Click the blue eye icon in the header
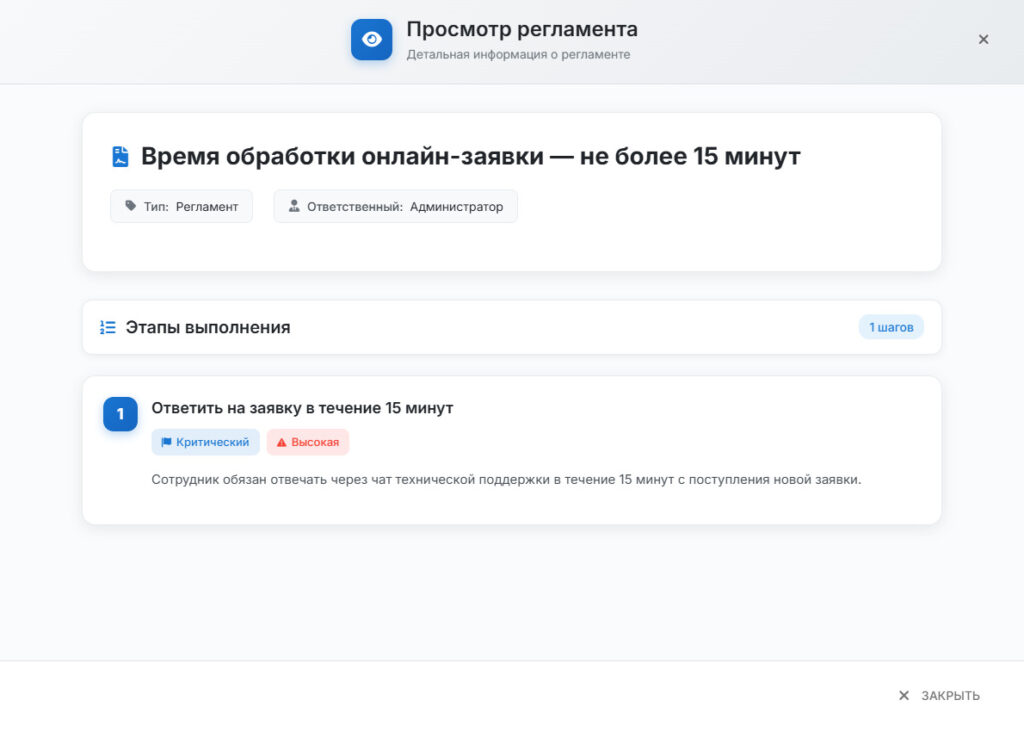The image size is (1024, 731). click(x=371, y=40)
